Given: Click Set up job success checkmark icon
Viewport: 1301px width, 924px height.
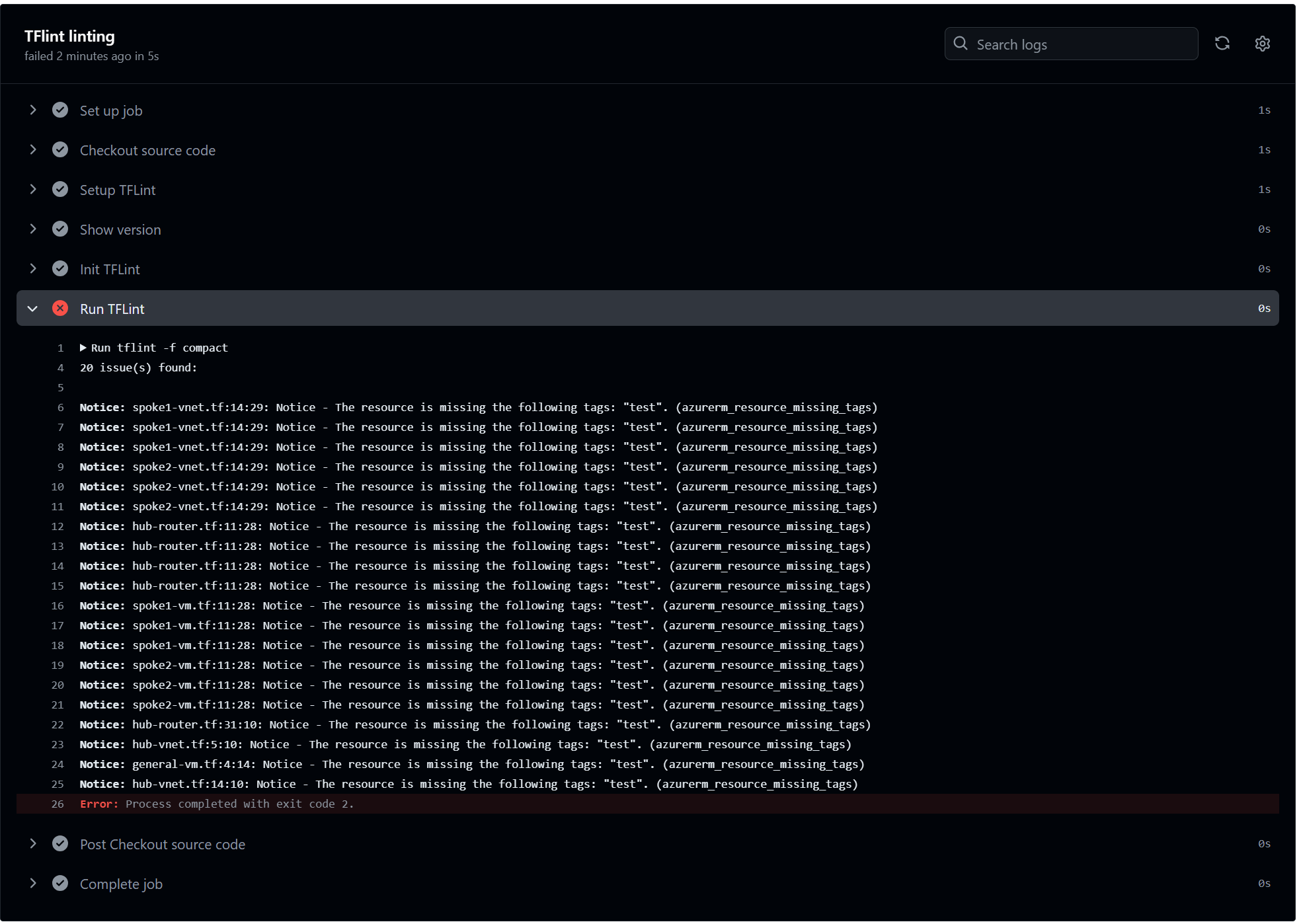Looking at the screenshot, I should pos(60,110).
